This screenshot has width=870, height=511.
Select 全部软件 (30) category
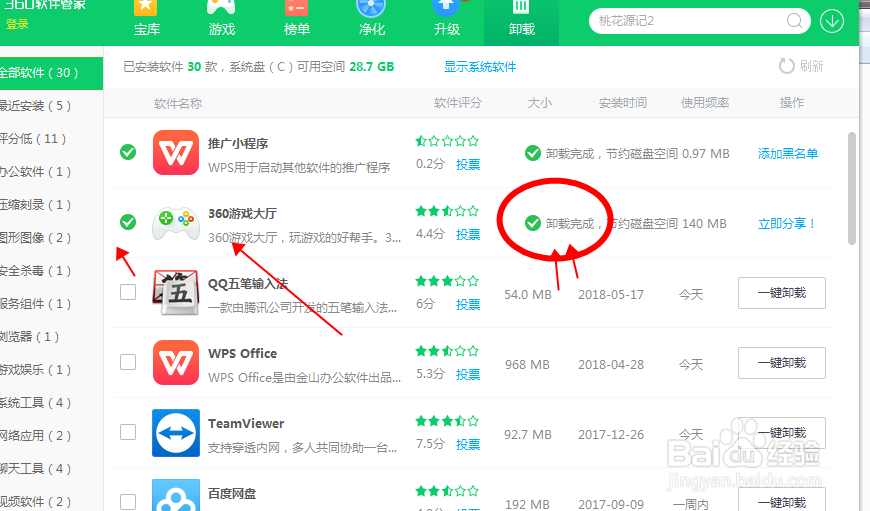click(51, 73)
